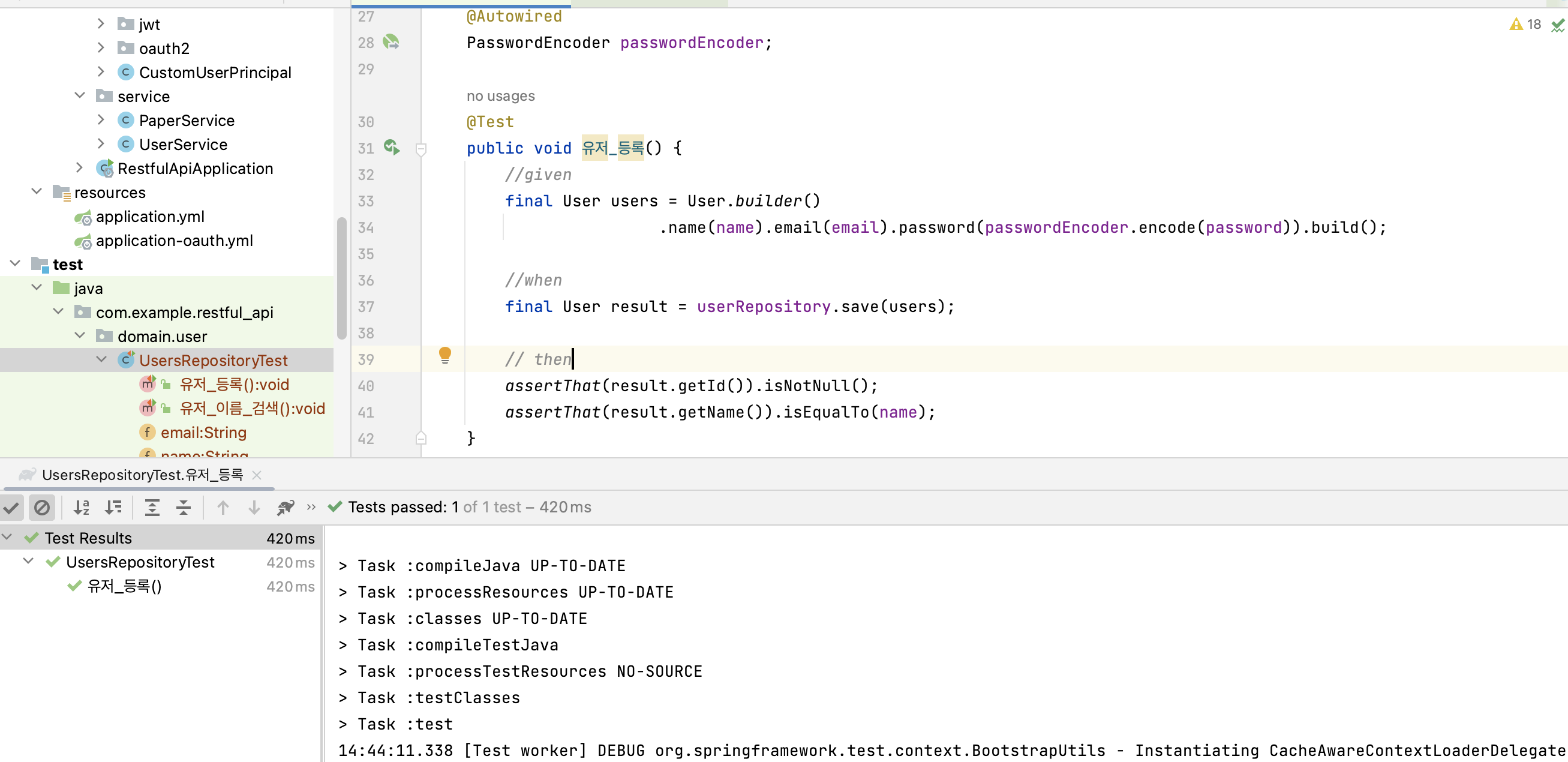The height and width of the screenshot is (762, 1568).
Task: Click the autowired bean gutter icon at line 28
Action: [391, 42]
